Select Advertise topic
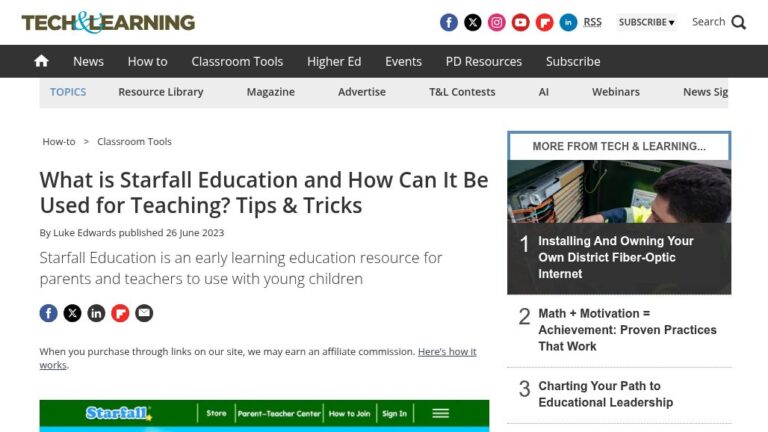The width and height of the screenshot is (768, 432). tap(362, 92)
